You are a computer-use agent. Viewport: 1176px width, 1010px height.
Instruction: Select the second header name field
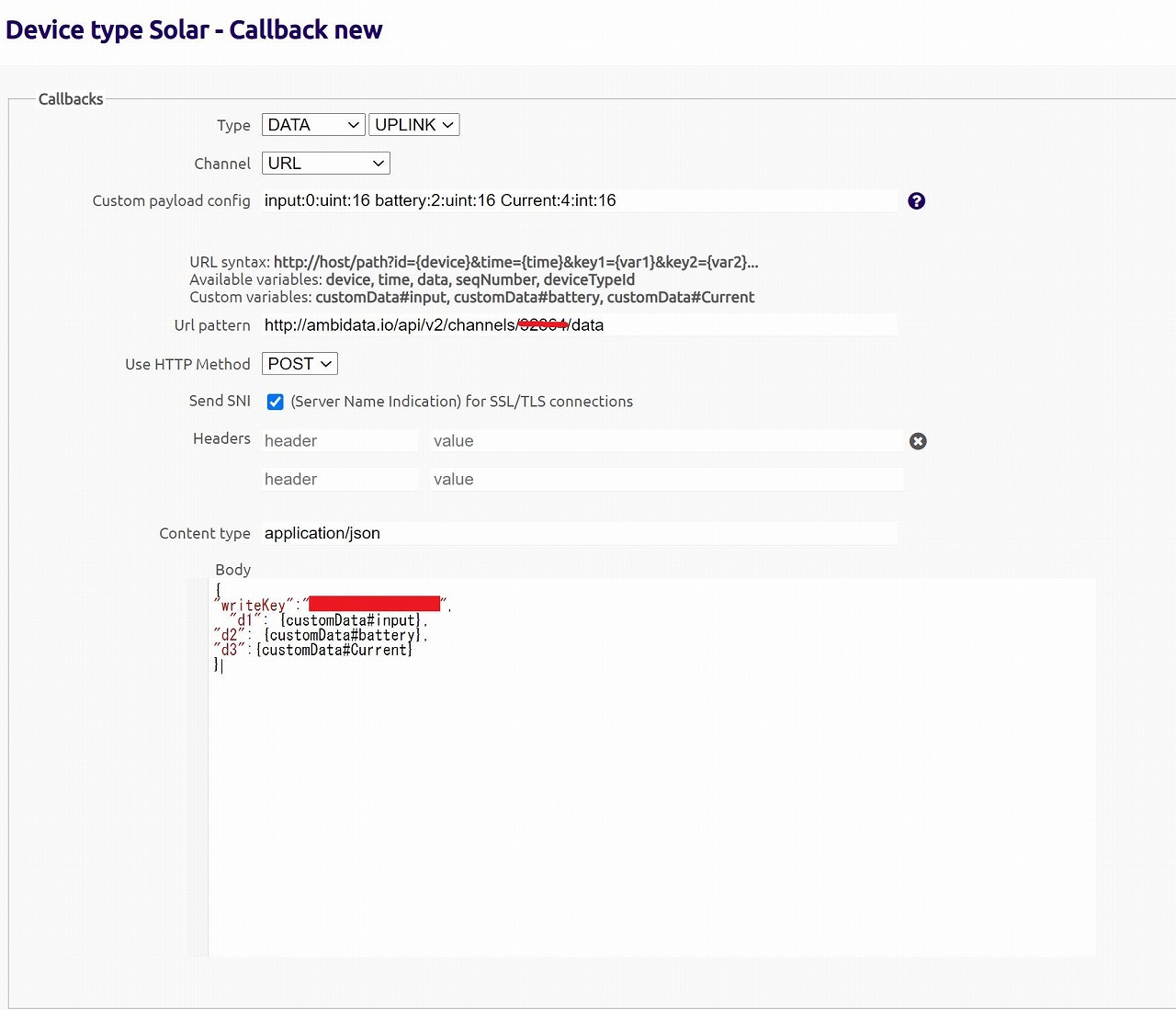tap(339, 480)
